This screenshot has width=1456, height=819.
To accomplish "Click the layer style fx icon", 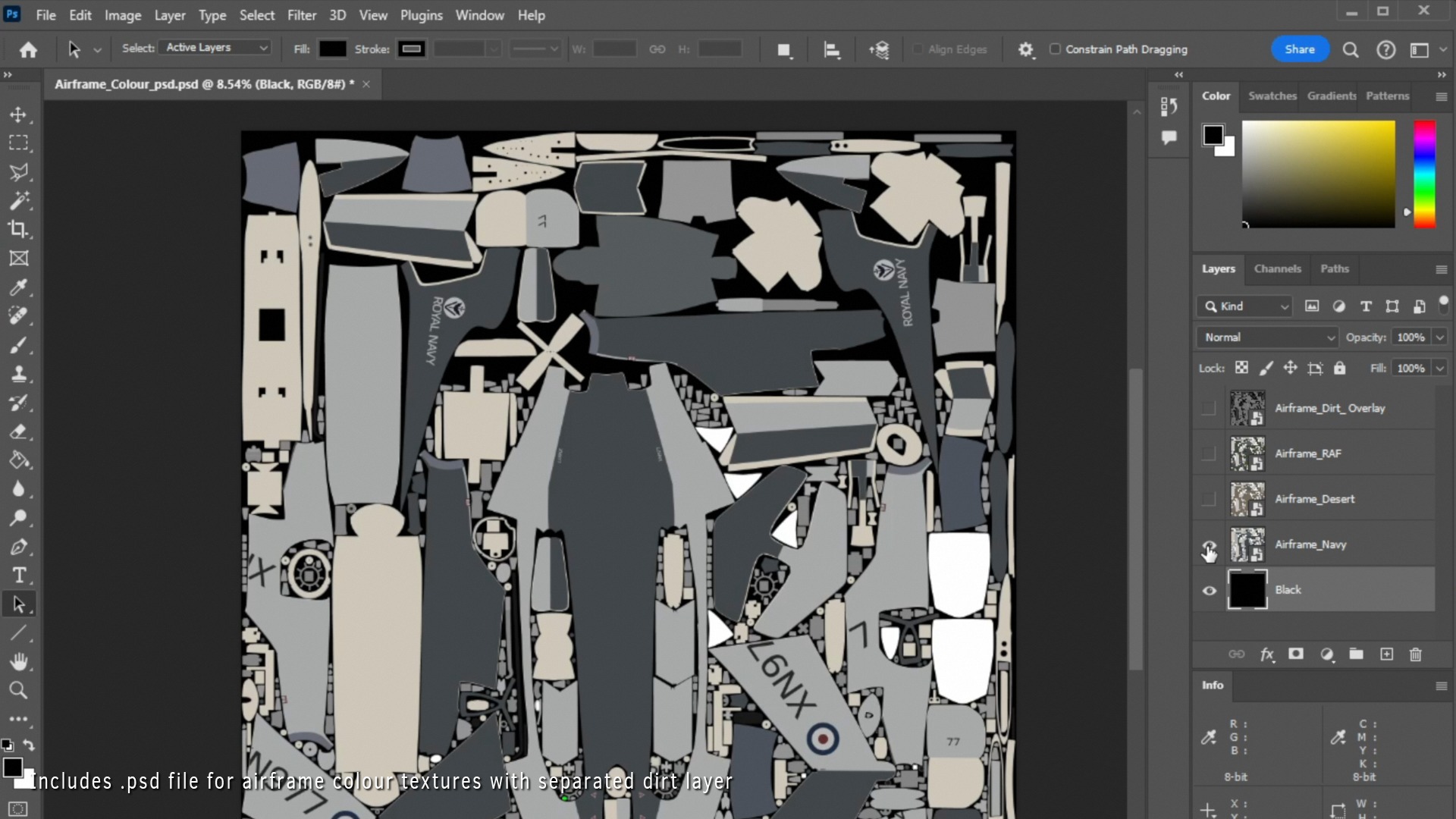I will 1266,654.
